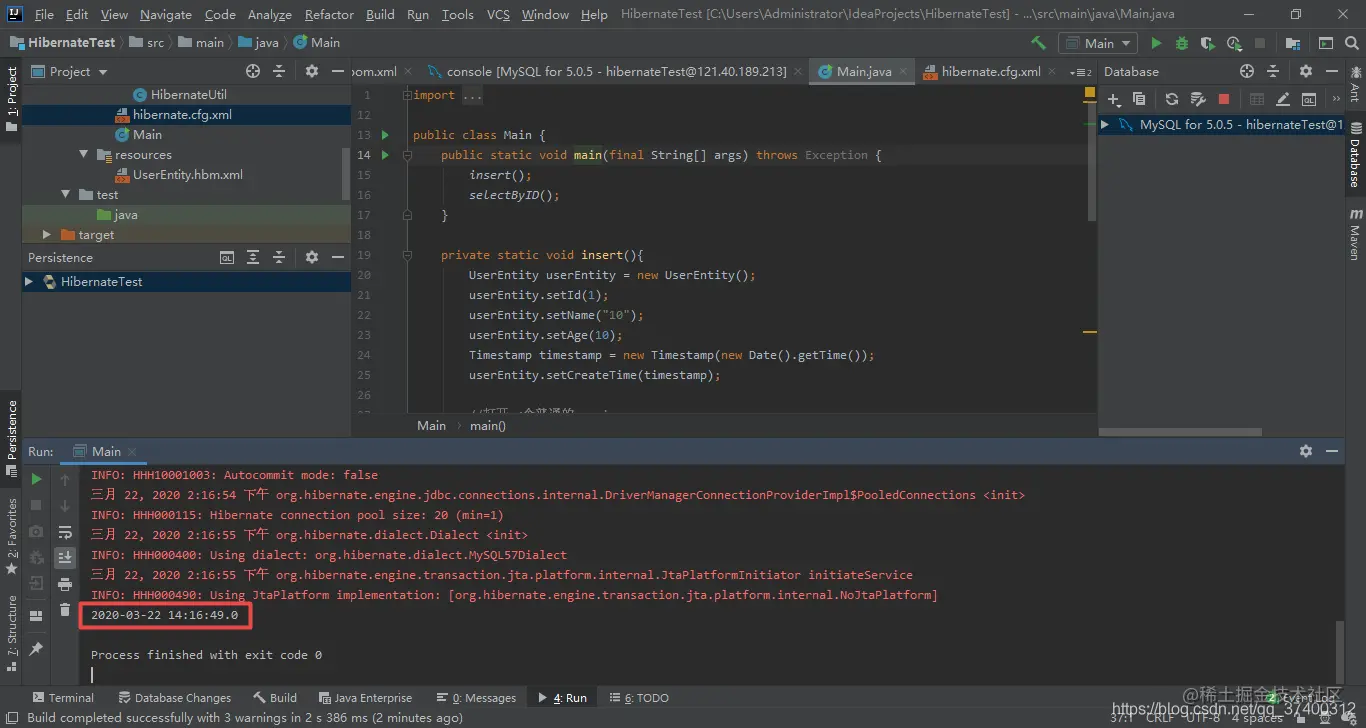1366x728 pixels.
Task: Click the red Disconnect square in Database panel
Action: coord(1224,99)
